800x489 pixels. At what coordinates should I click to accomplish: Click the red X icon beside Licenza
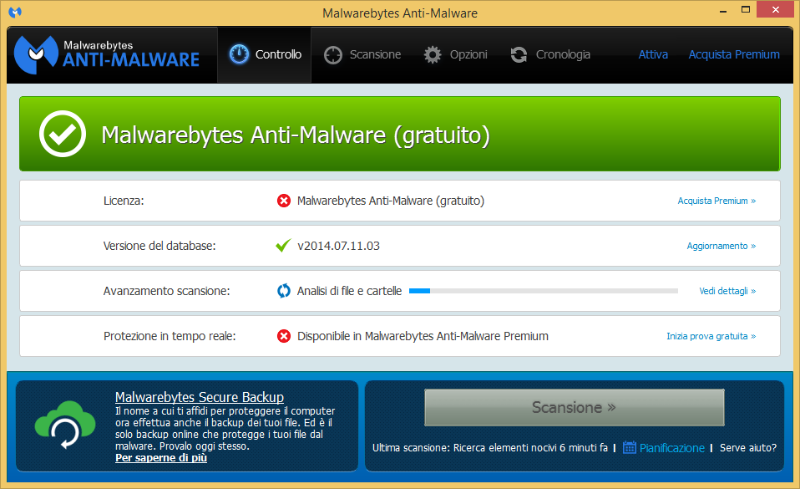(x=284, y=201)
